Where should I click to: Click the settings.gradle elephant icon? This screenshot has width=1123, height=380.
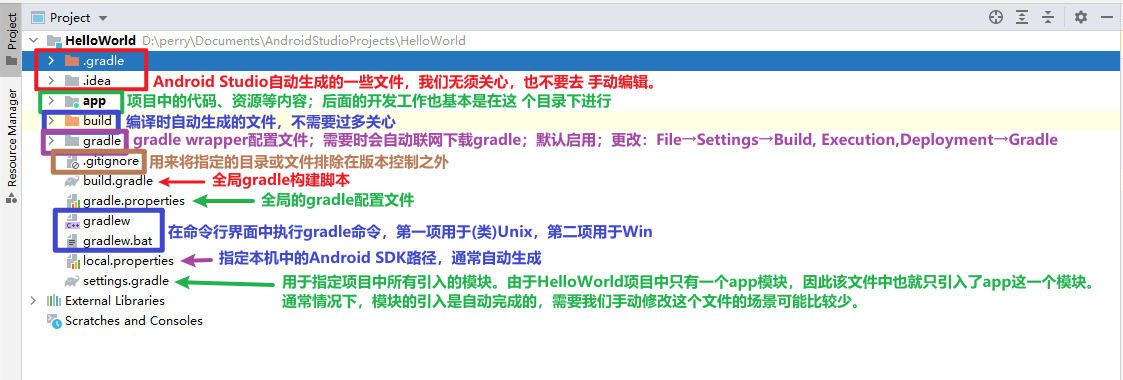point(72,281)
